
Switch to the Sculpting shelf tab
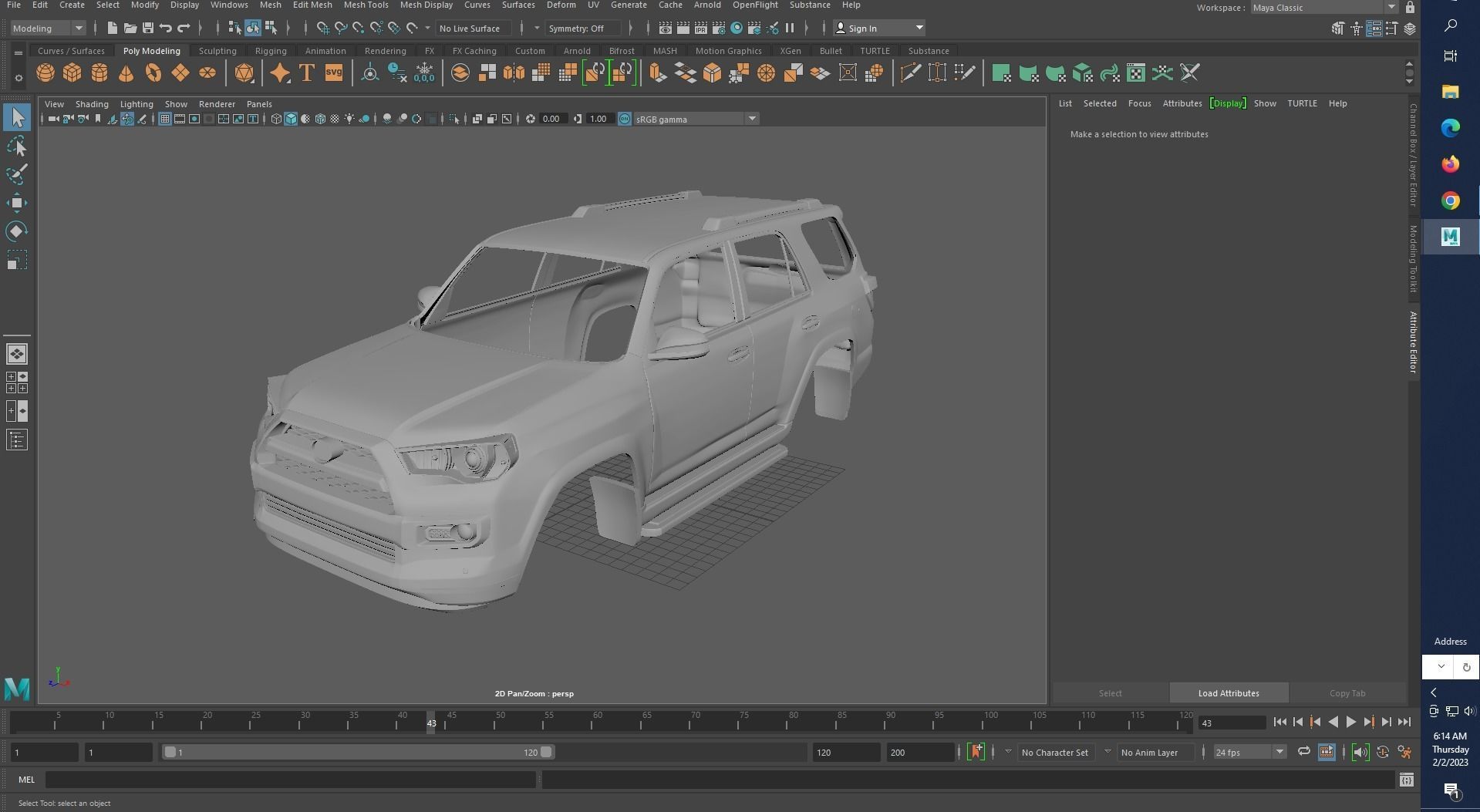pyautogui.click(x=217, y=51)
